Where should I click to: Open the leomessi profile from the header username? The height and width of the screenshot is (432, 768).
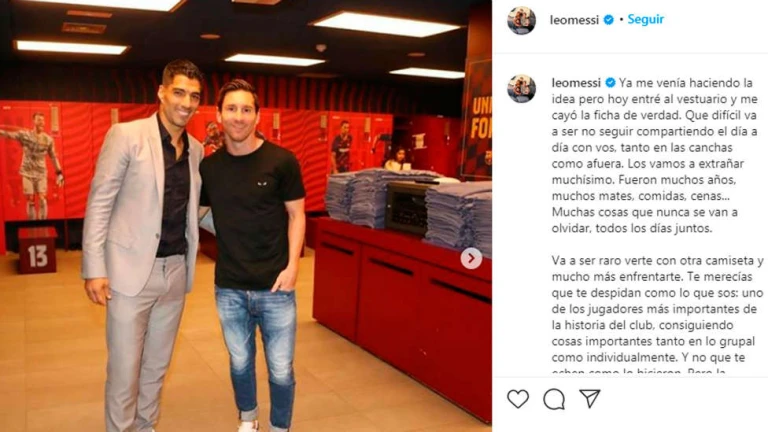574,20
